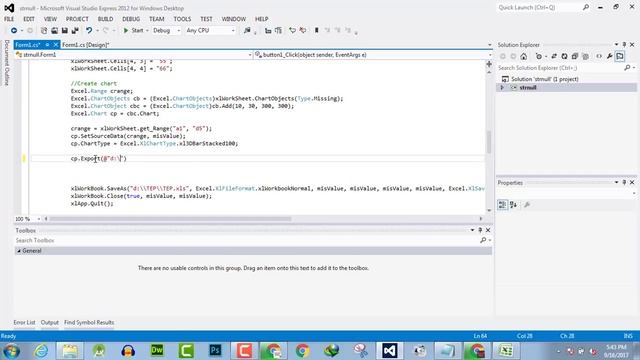This screenshot has width=640, height=360.
Task: Open the Document Outline side tab
Action: 7,63
